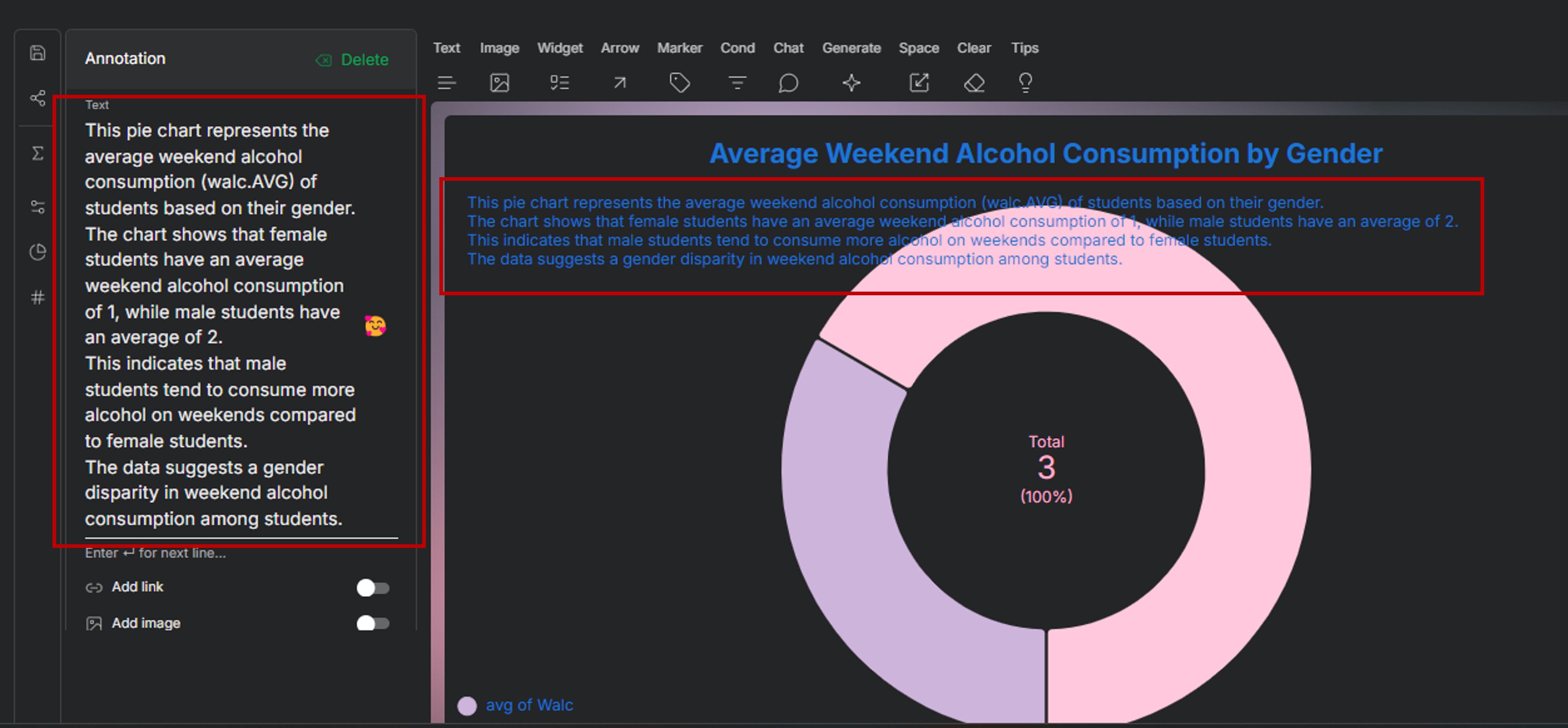Screen dimensions: 1568x728
Task: Turn on the Add image toggle
Action: pyautogui.click(x=373, y=623)
